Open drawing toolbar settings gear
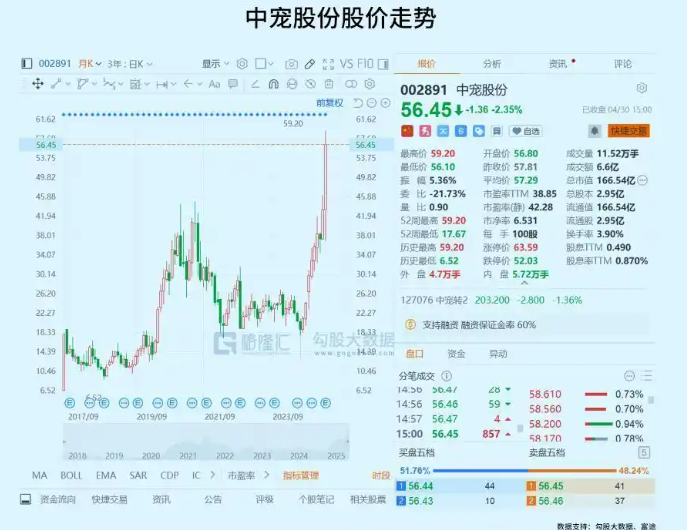 click(x=370, y=84)
